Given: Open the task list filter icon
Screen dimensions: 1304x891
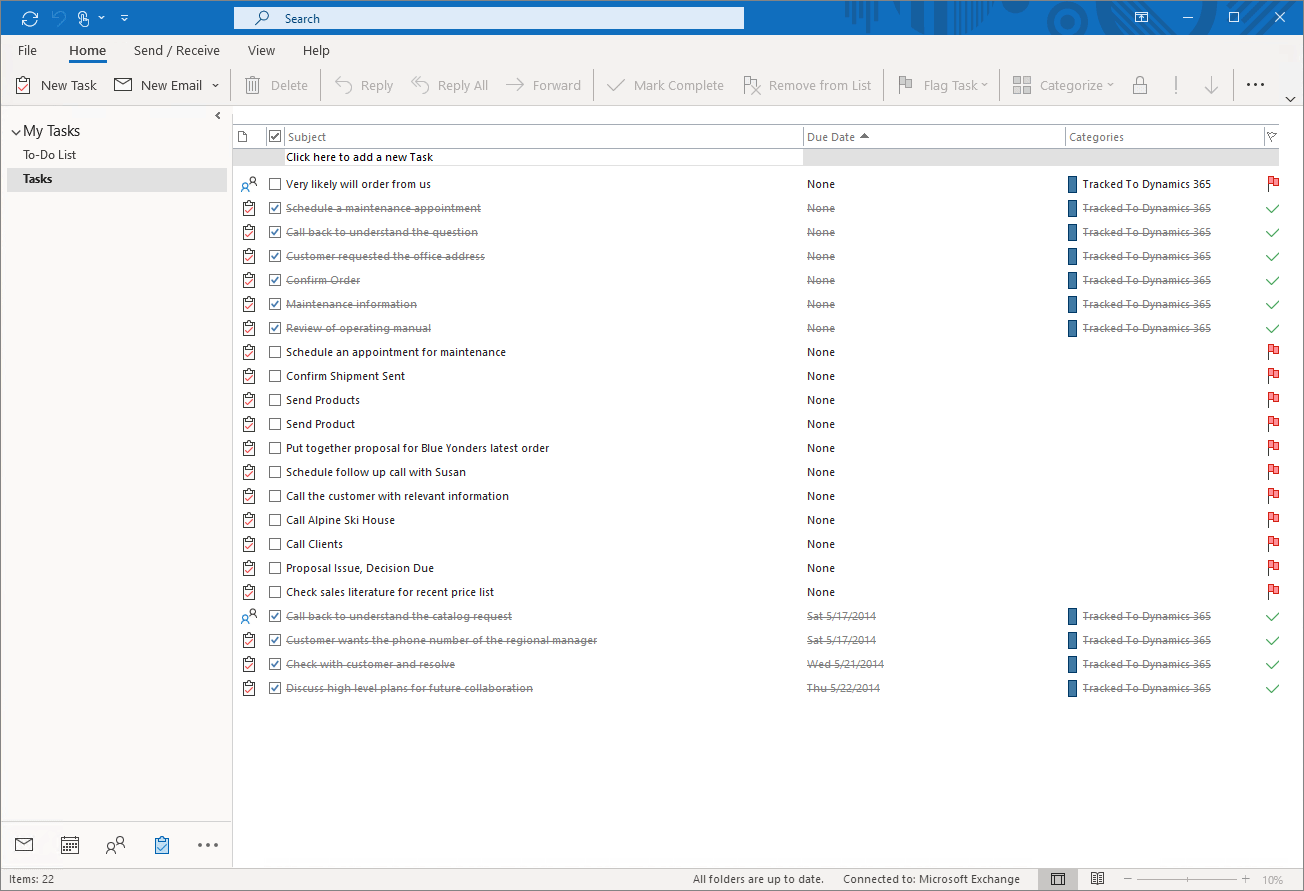Looking at the screenshot, I should [1272, 136].
